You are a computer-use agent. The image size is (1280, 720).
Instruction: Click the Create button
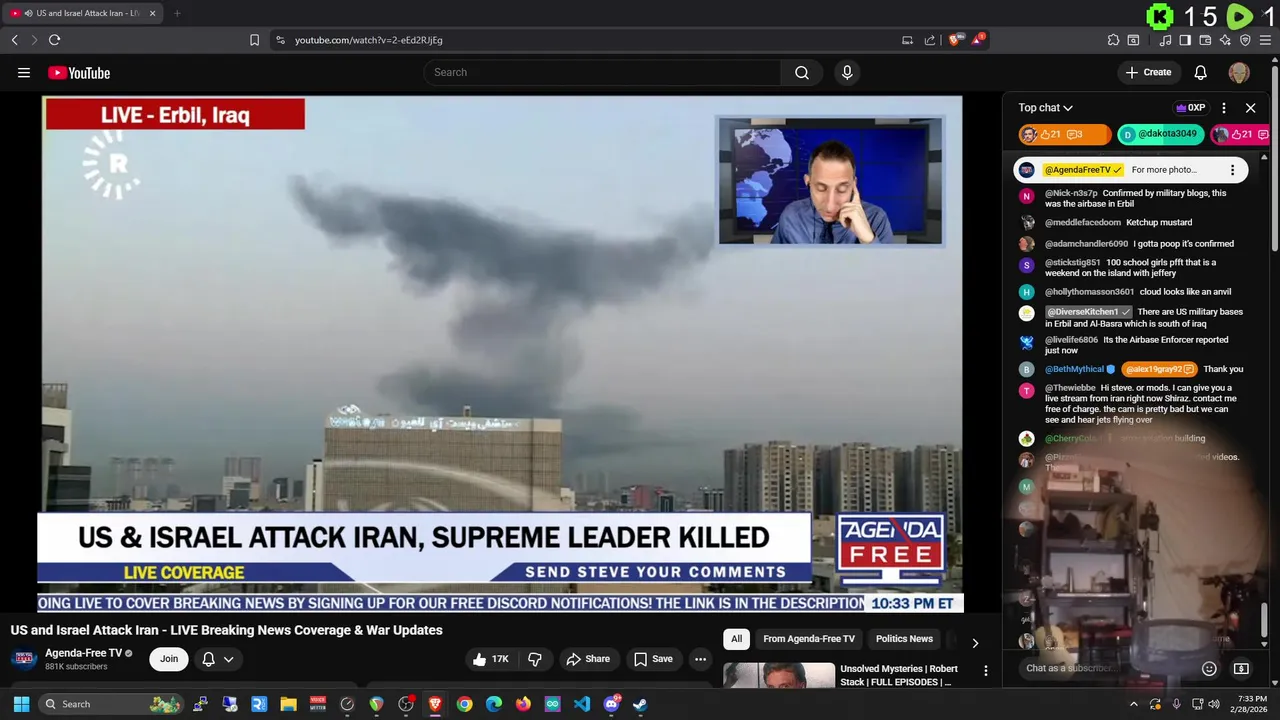(x=1148, y=72)
